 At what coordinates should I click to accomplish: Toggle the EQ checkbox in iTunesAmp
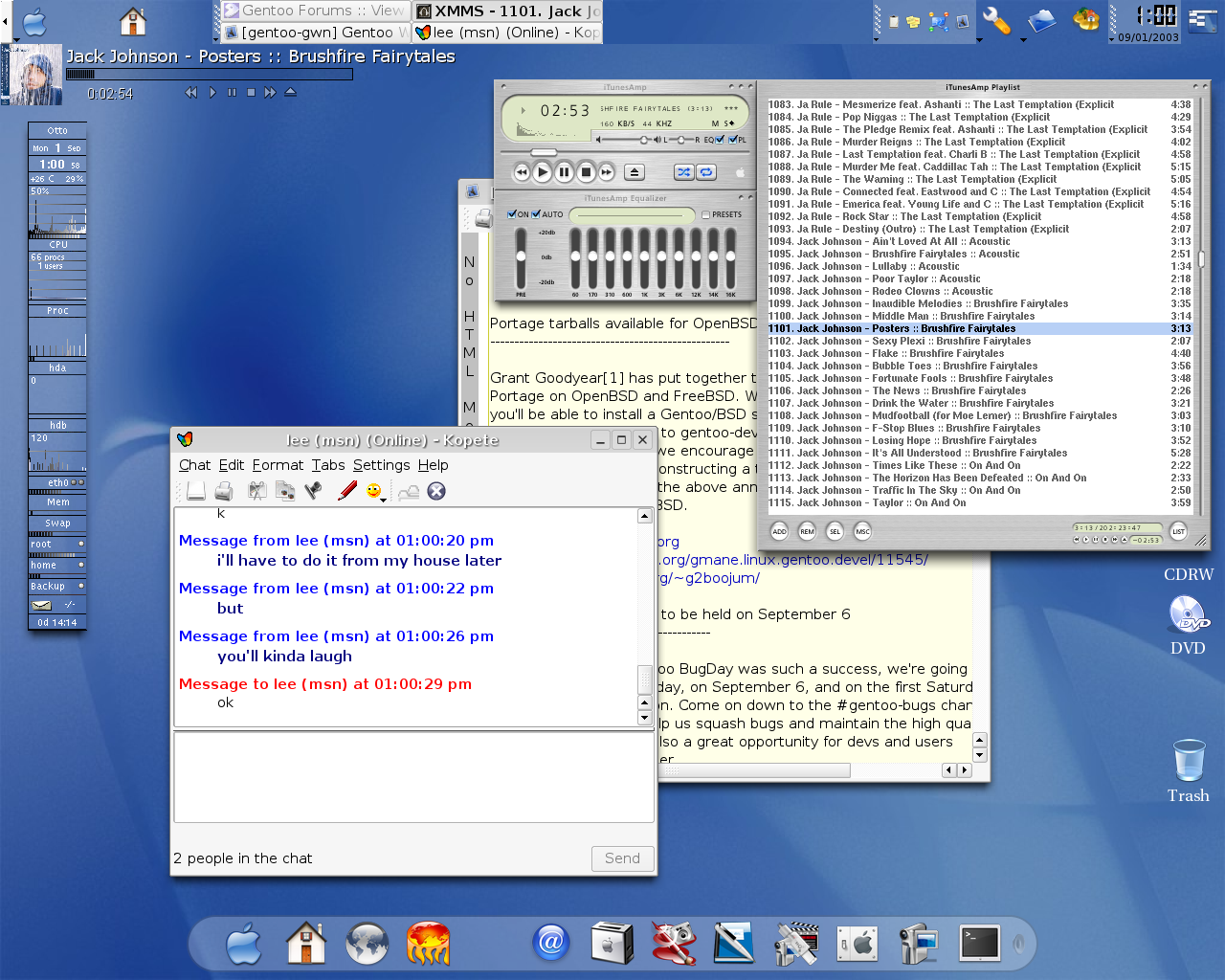click(721, 140)
